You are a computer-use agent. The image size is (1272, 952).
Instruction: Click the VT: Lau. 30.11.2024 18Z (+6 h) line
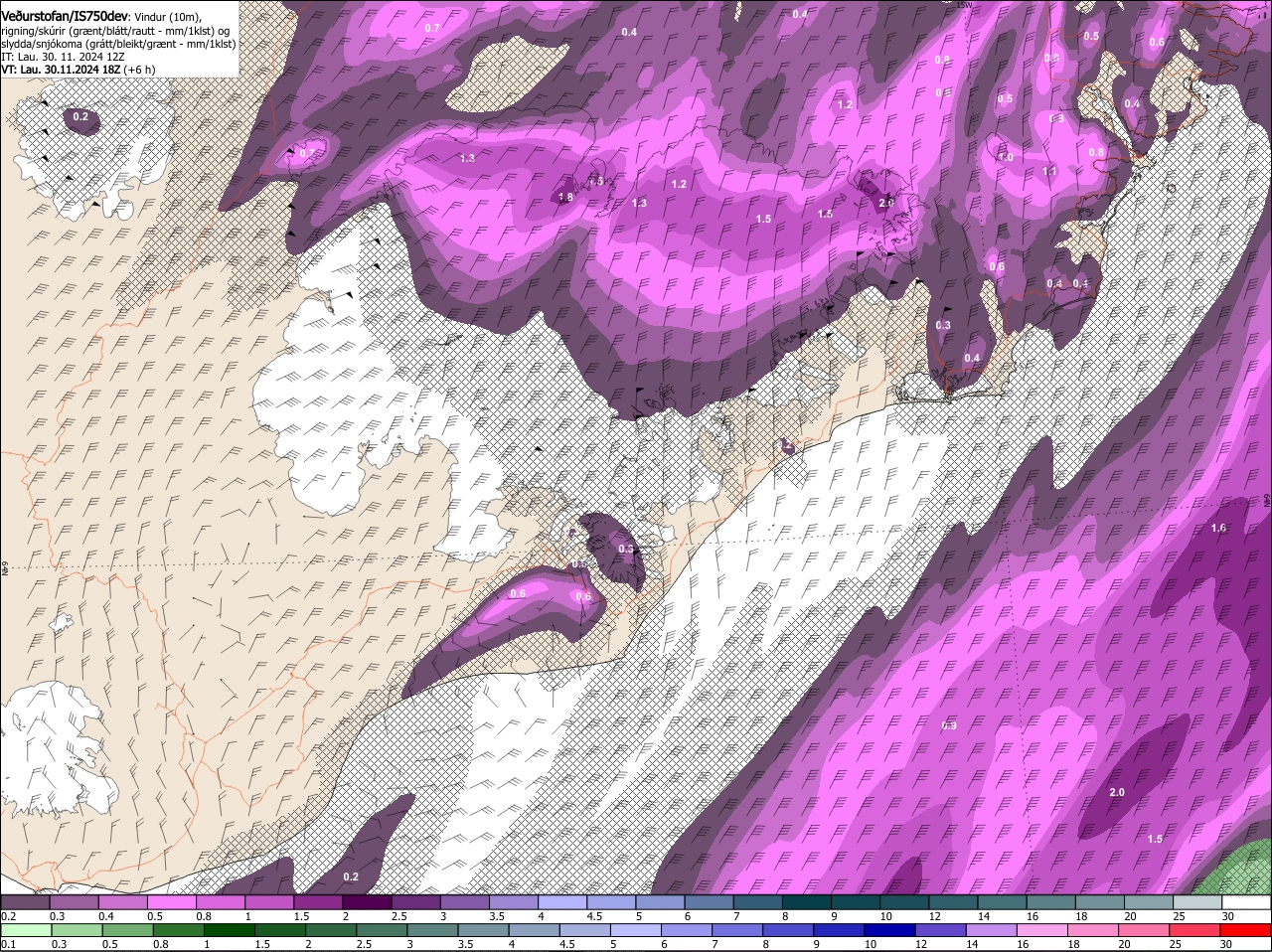(78, 70)
